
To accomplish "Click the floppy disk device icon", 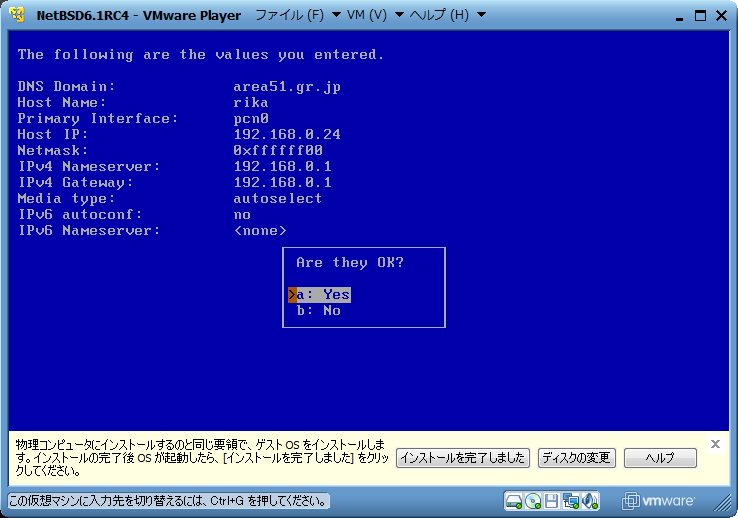I will [x=551, y=501].
